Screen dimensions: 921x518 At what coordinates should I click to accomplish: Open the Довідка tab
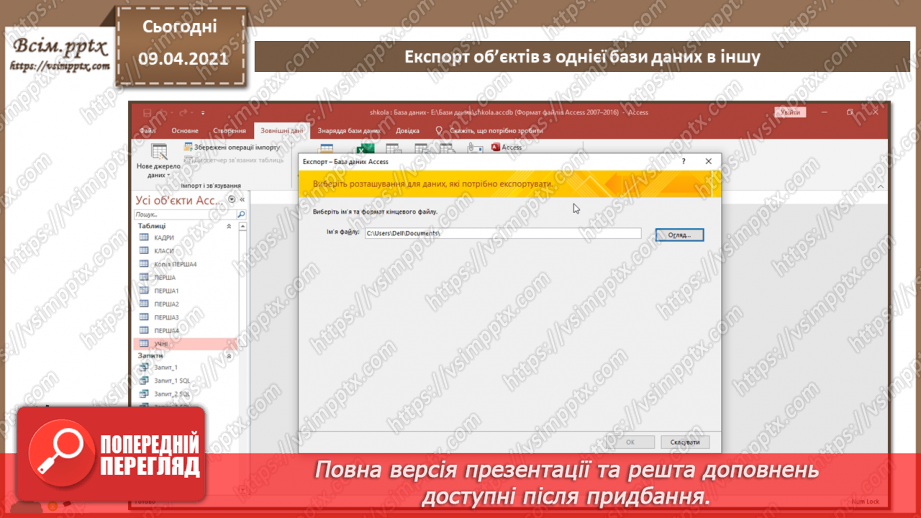[x=407, y=130]
